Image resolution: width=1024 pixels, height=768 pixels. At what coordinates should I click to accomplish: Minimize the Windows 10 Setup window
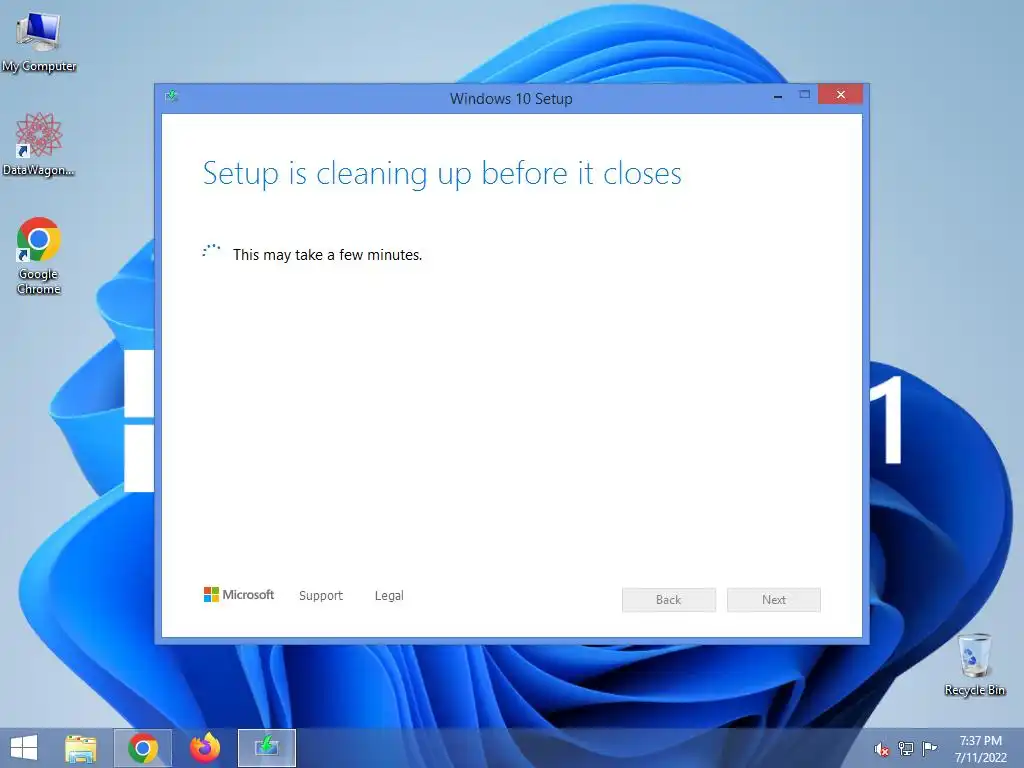(778, 96)
